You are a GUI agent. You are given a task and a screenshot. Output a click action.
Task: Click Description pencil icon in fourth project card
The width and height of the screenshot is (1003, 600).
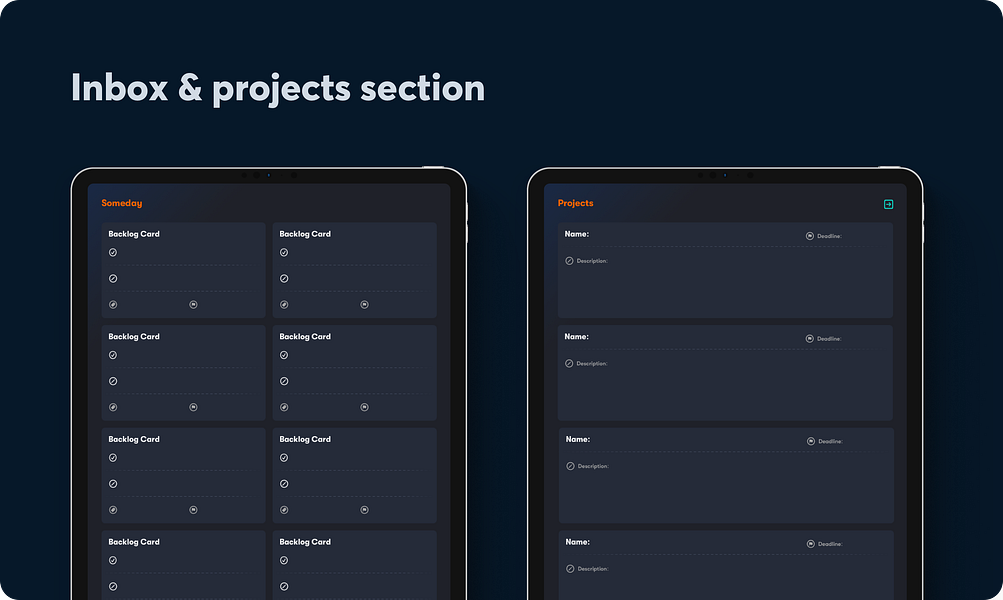[571, 569]
